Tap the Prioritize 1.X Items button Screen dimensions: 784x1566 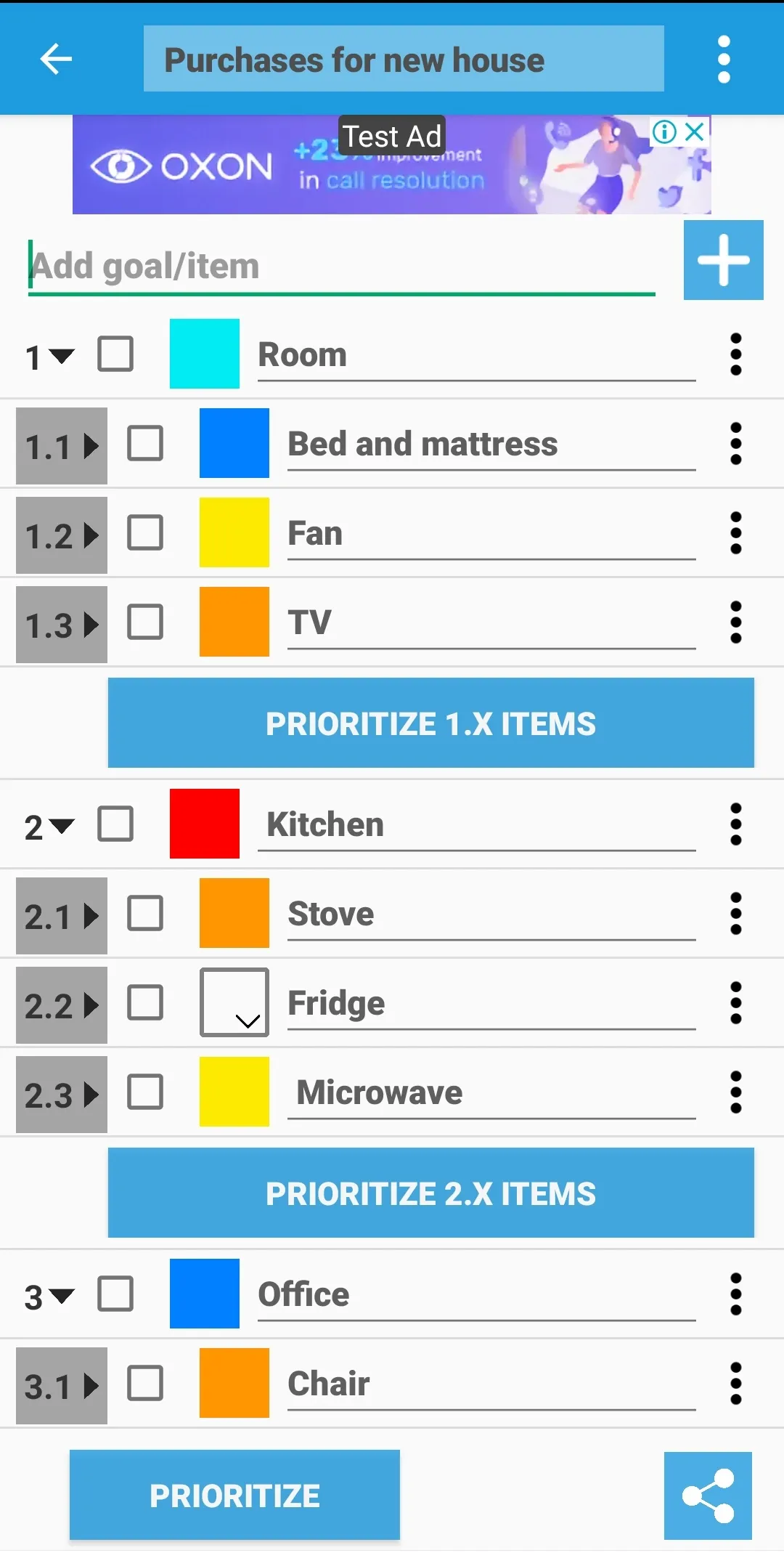(431, 723)
